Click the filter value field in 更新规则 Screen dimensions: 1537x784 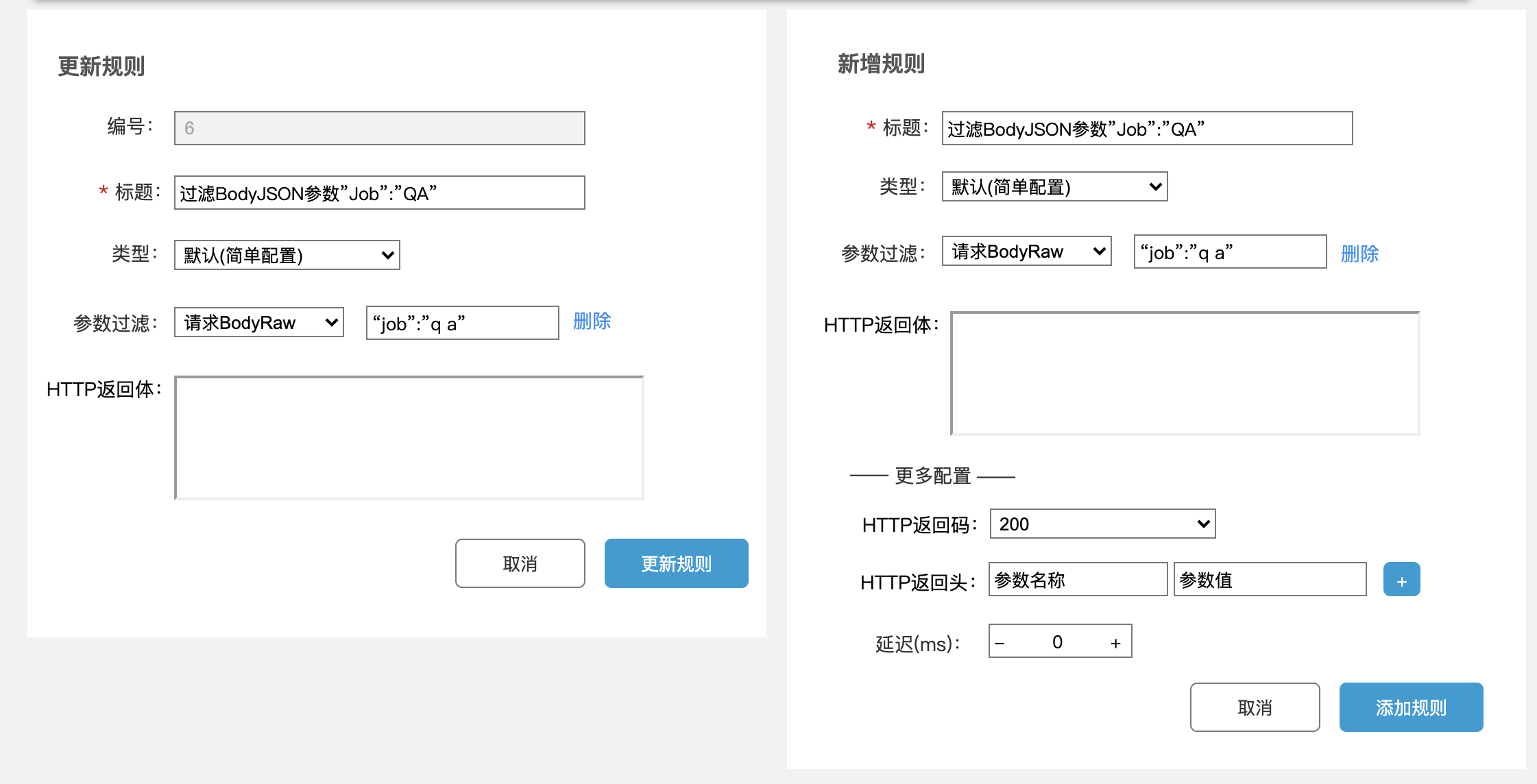(x=462, y=323)
